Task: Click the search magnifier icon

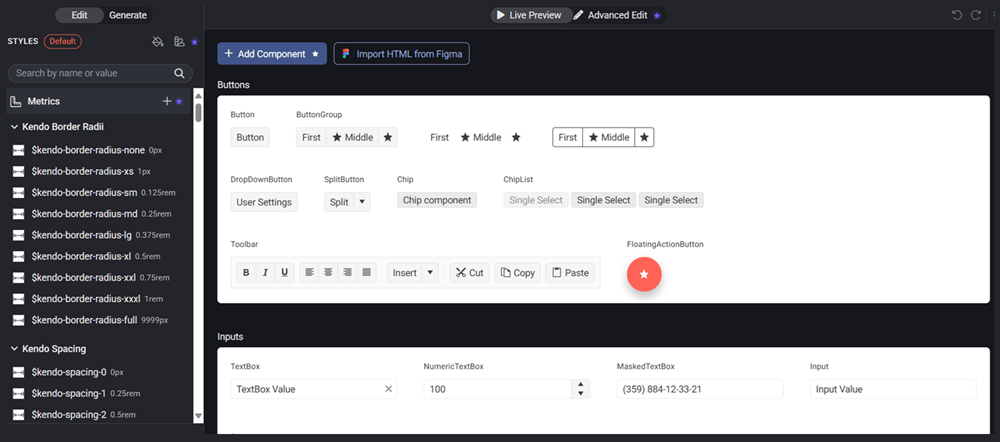Action: pos(179,73)
